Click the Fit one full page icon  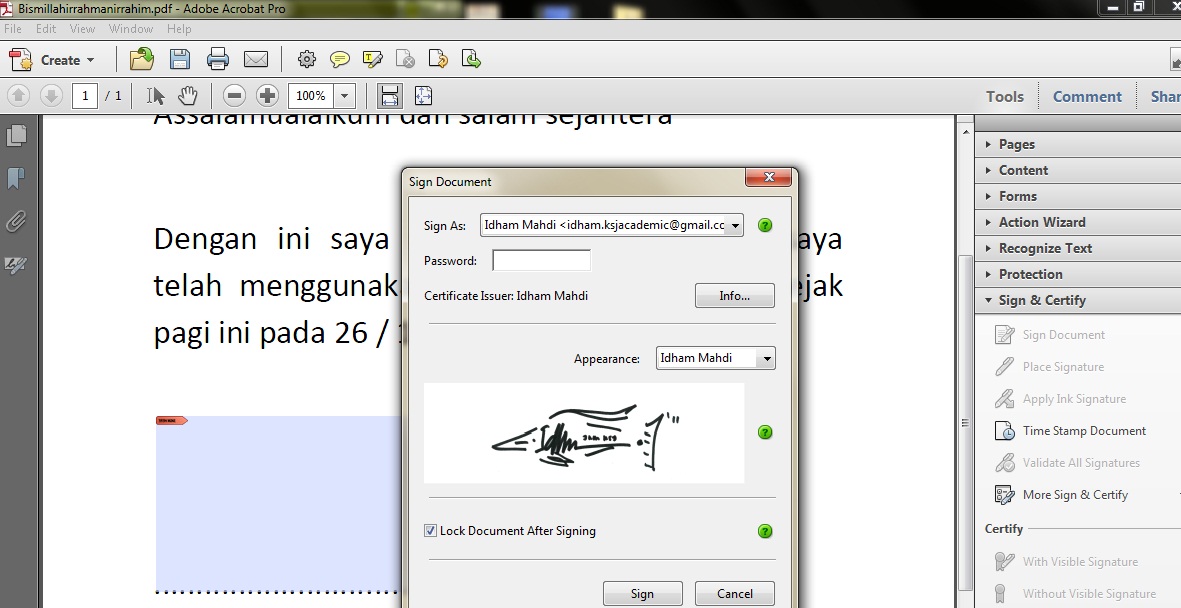click(x=423, y=96)
